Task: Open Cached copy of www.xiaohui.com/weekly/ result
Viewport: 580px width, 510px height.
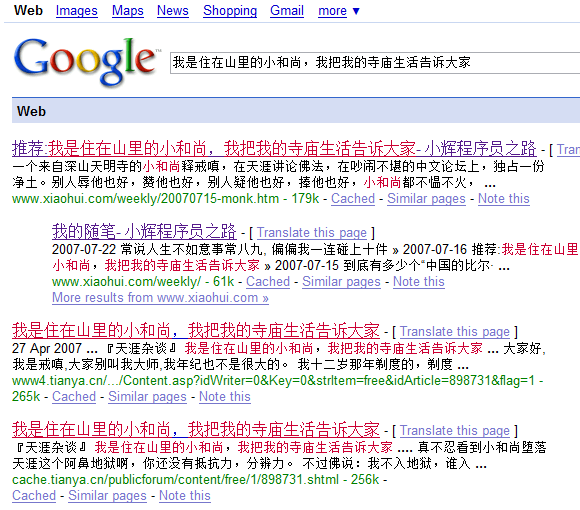Action: pos(268,282)
